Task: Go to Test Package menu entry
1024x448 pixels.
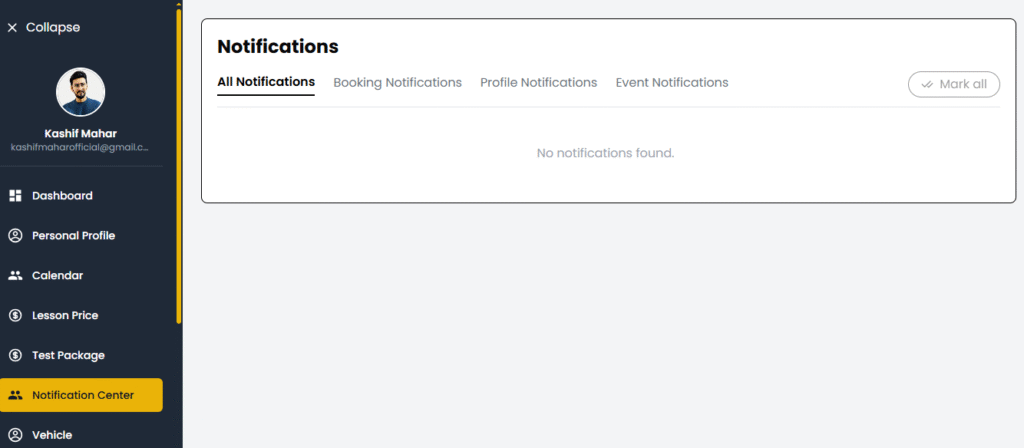Action: [68, 355]
